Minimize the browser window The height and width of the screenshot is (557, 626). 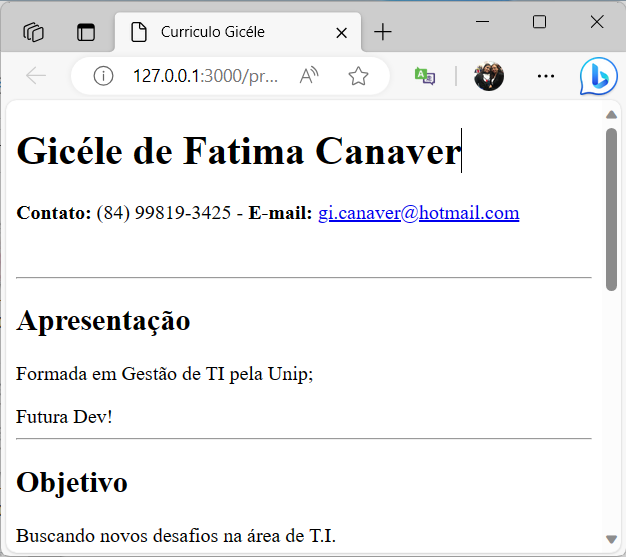482,22
